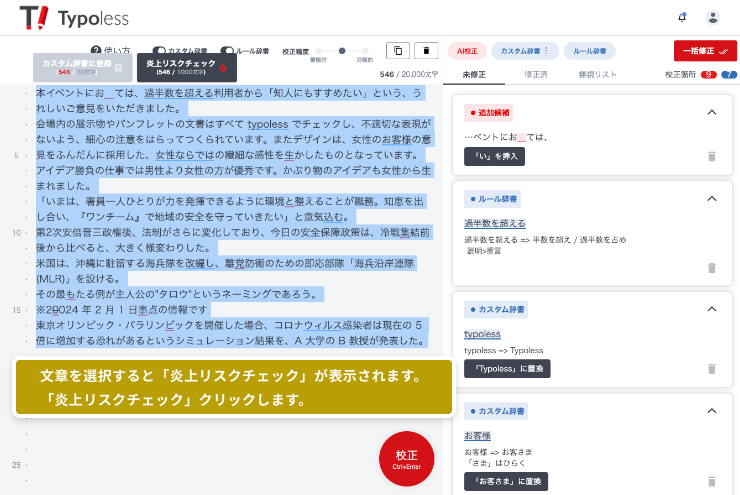Click the blue 7 correction count badge
Image resolution: width=740 pixels, height=495 pixels.
click(x=729, y=75)
